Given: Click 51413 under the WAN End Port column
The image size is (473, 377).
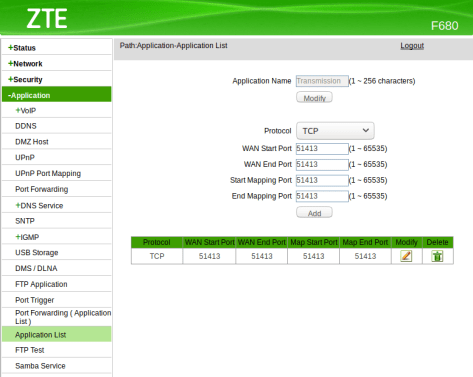Looking at the screenshot, I should (x=262, y=256).
